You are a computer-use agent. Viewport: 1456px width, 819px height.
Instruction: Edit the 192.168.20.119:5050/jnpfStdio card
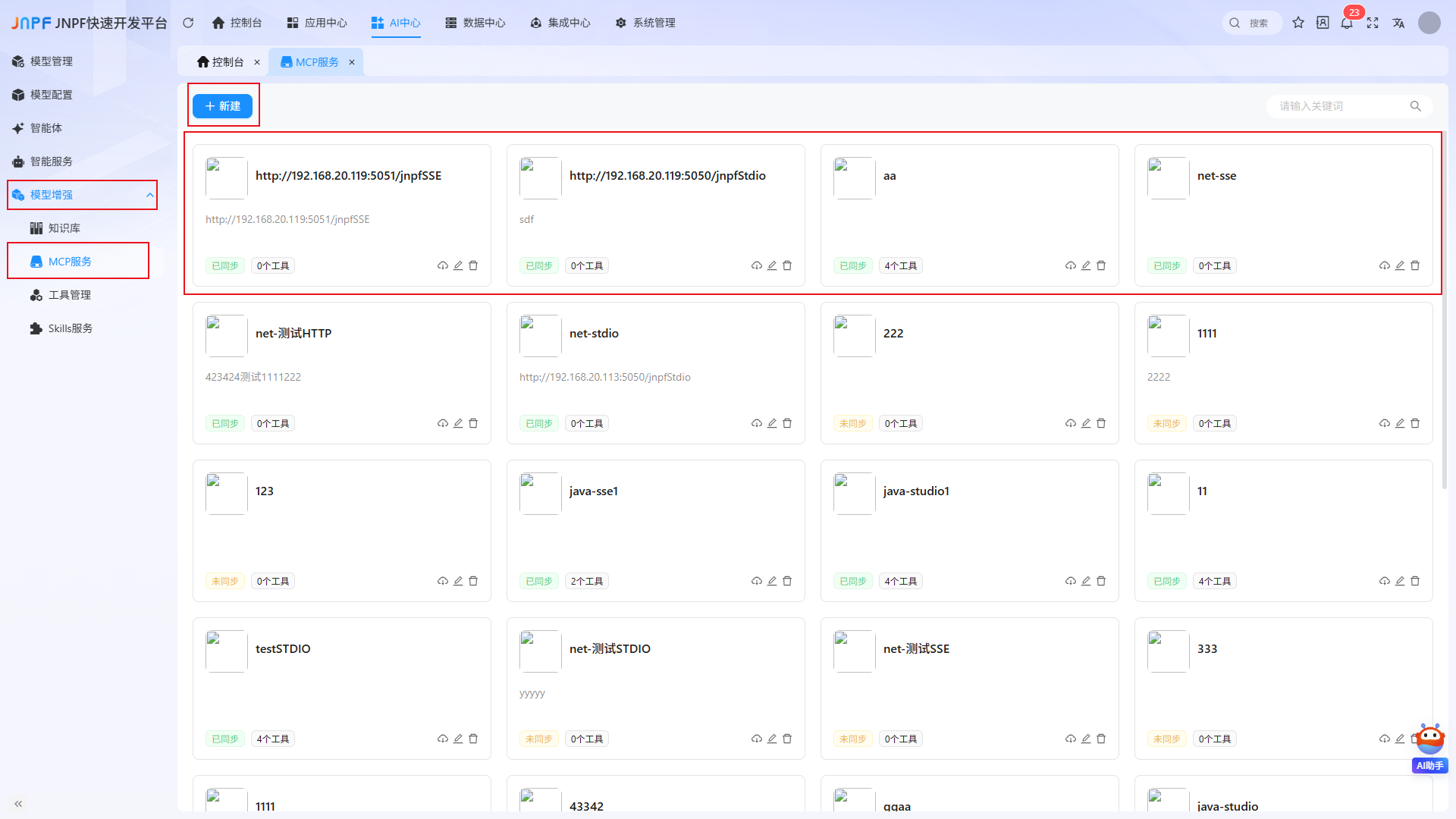[x=772, y=265]
